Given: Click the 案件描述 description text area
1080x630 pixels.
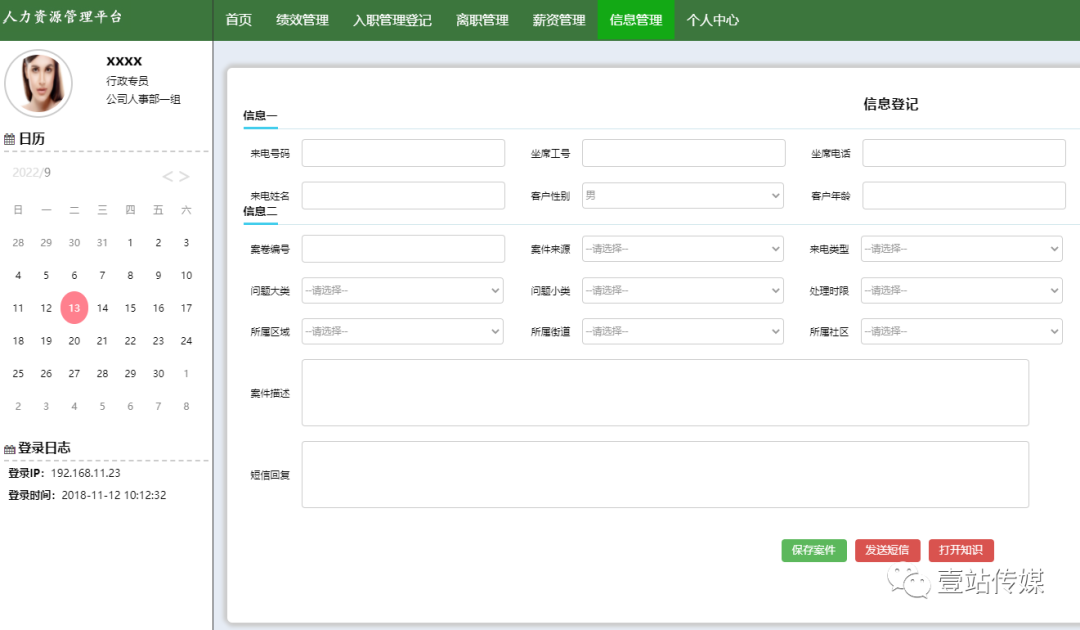Looking at the screenshot, I should pyautogui.click(x=664, y=394).
